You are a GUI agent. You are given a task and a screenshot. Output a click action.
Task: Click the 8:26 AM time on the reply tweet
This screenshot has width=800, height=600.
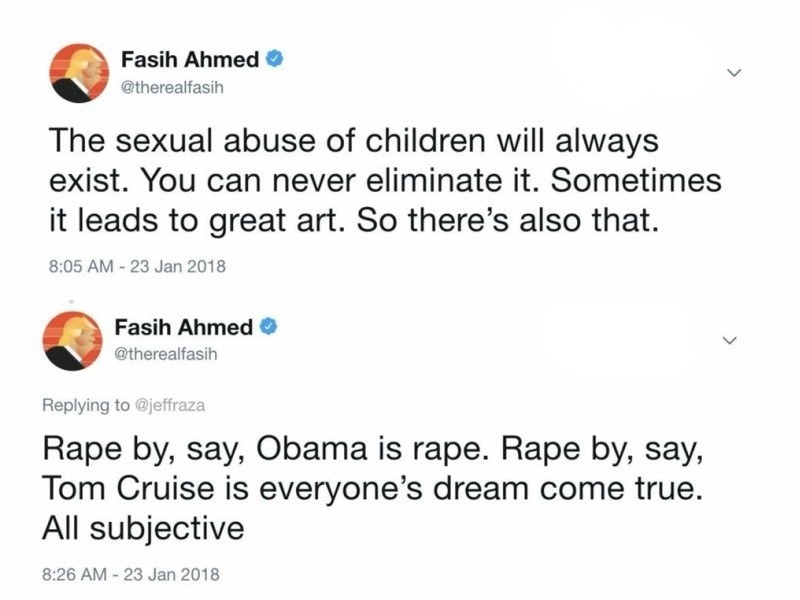(74, 574)
